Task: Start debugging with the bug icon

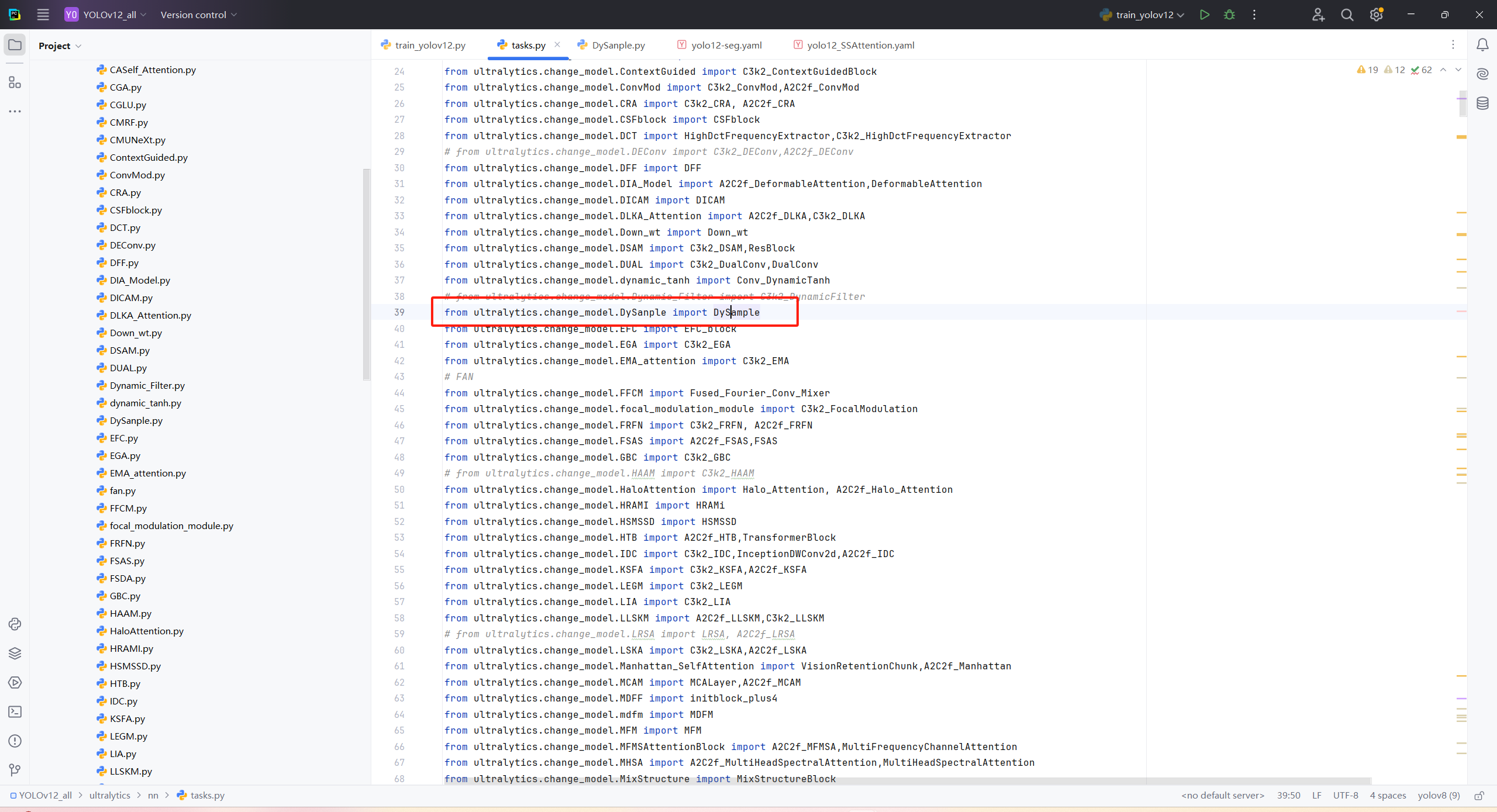Action: click(1229, 15)
